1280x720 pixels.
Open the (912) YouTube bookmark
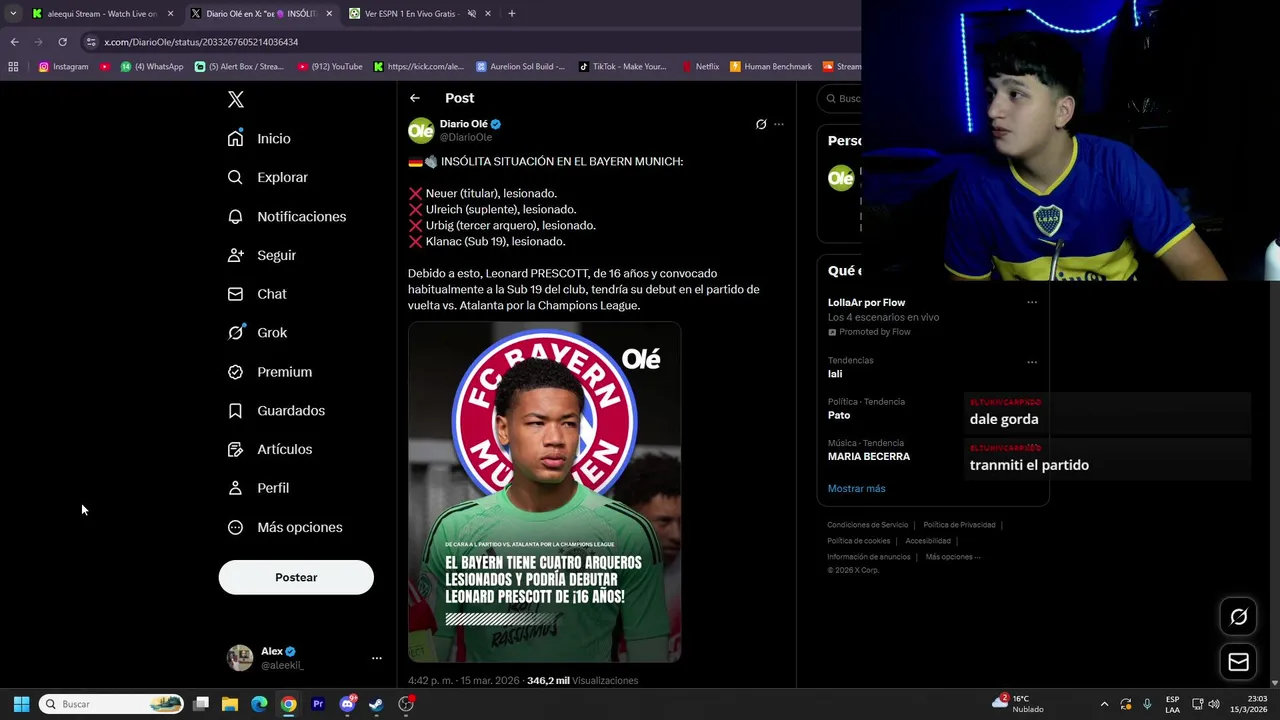(x=330, y=67)
